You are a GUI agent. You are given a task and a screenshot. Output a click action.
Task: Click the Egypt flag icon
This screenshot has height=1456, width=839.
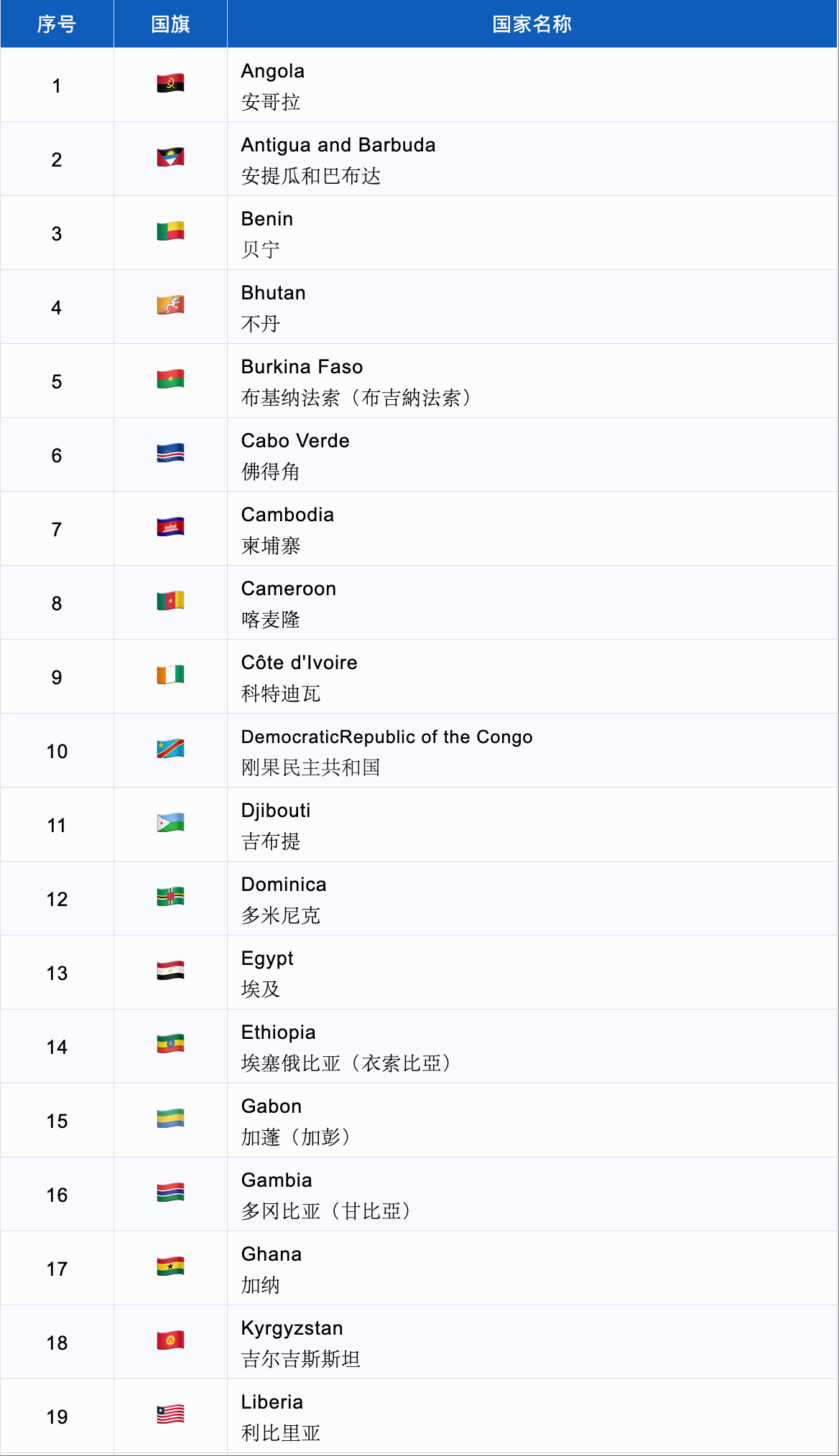pos(170,971)
